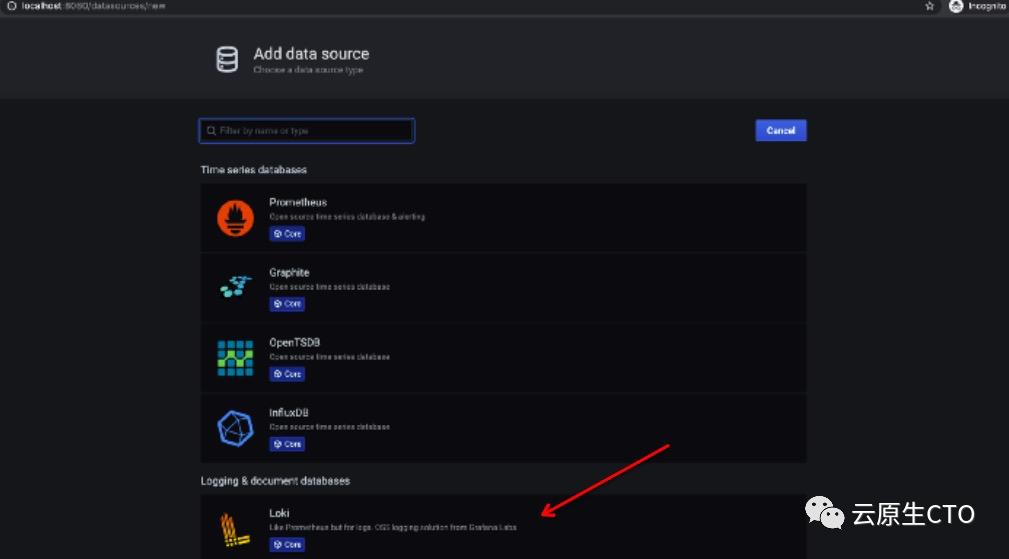Click the Core badge under Loki

pyautogui.click(x=287, y=544)
